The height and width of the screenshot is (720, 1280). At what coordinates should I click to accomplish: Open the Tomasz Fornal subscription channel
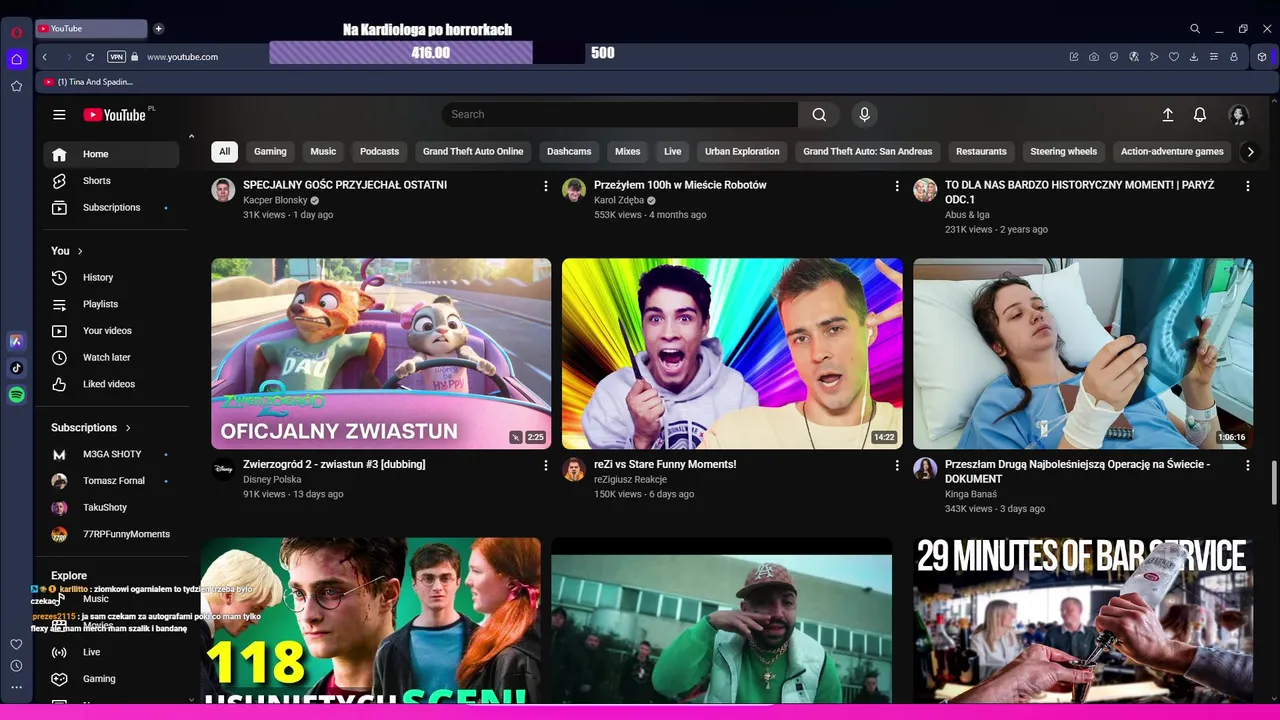tap(111, 481)
